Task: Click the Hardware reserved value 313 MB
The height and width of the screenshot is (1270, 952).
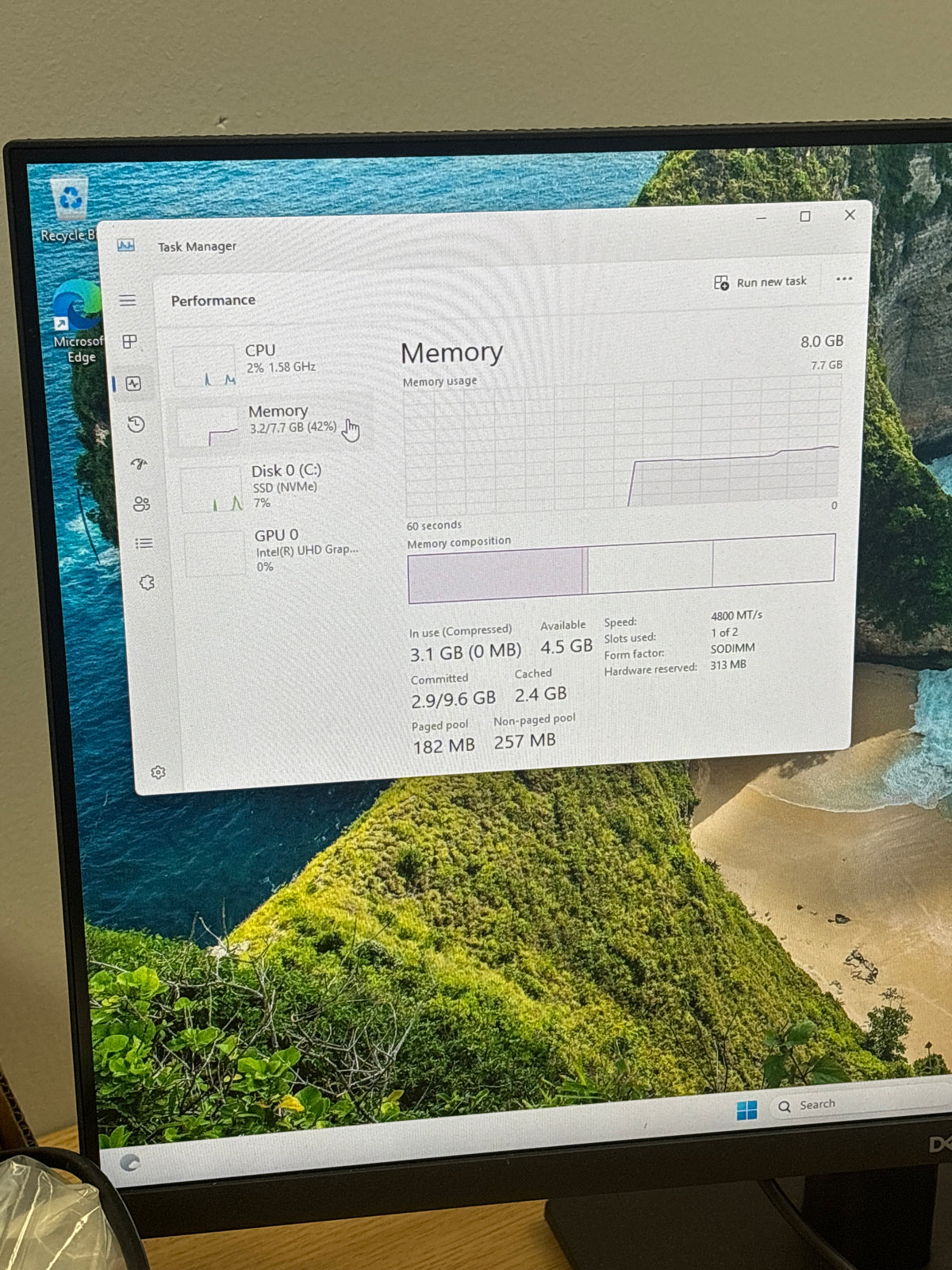Action: tap(727, 664)
